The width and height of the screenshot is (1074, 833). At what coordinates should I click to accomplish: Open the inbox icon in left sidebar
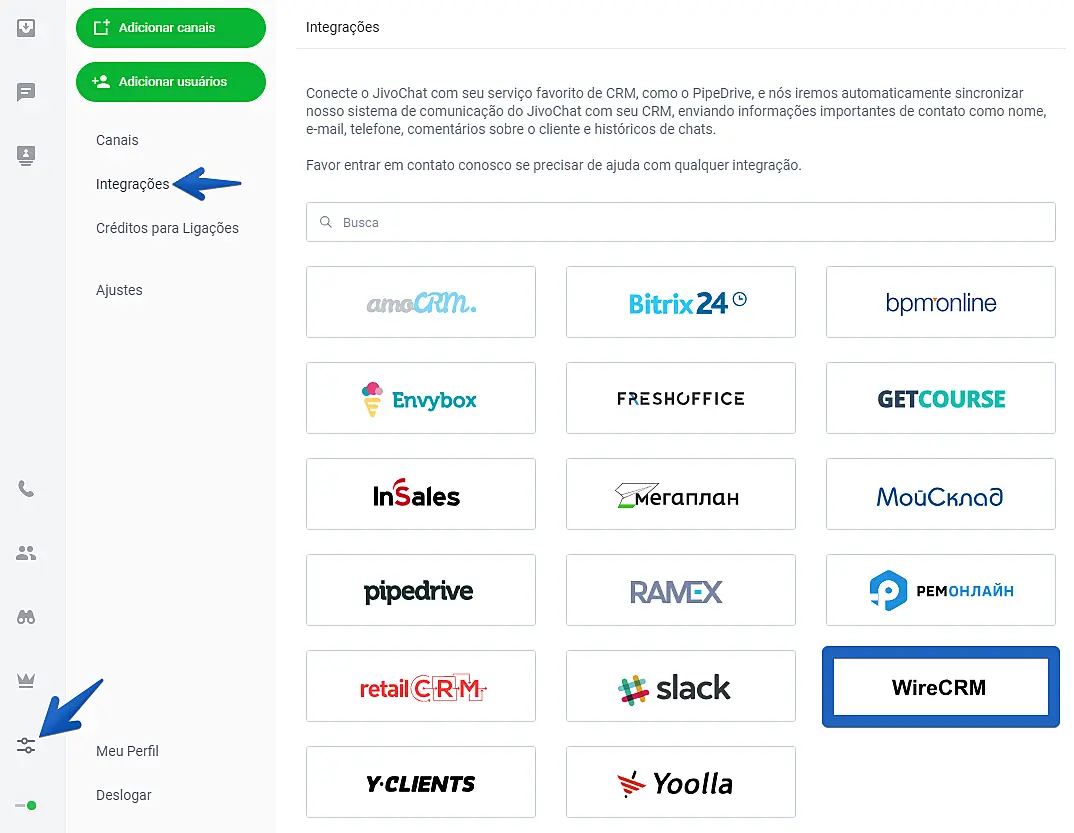(x=26, y=28)
